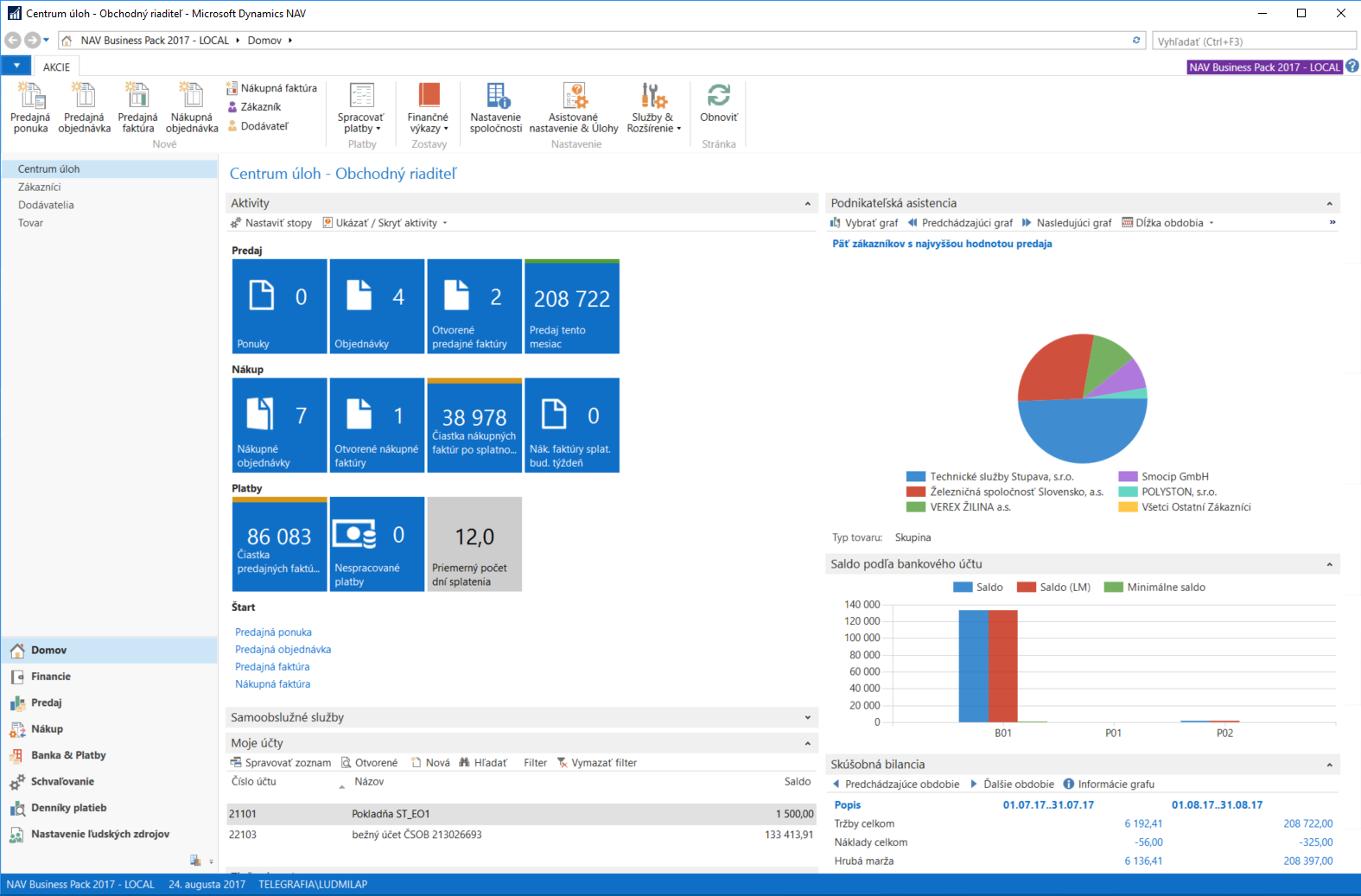Screen dimensions: 1361x896
Task: Open Predaj tento mesiac tile
Action: 572,306
